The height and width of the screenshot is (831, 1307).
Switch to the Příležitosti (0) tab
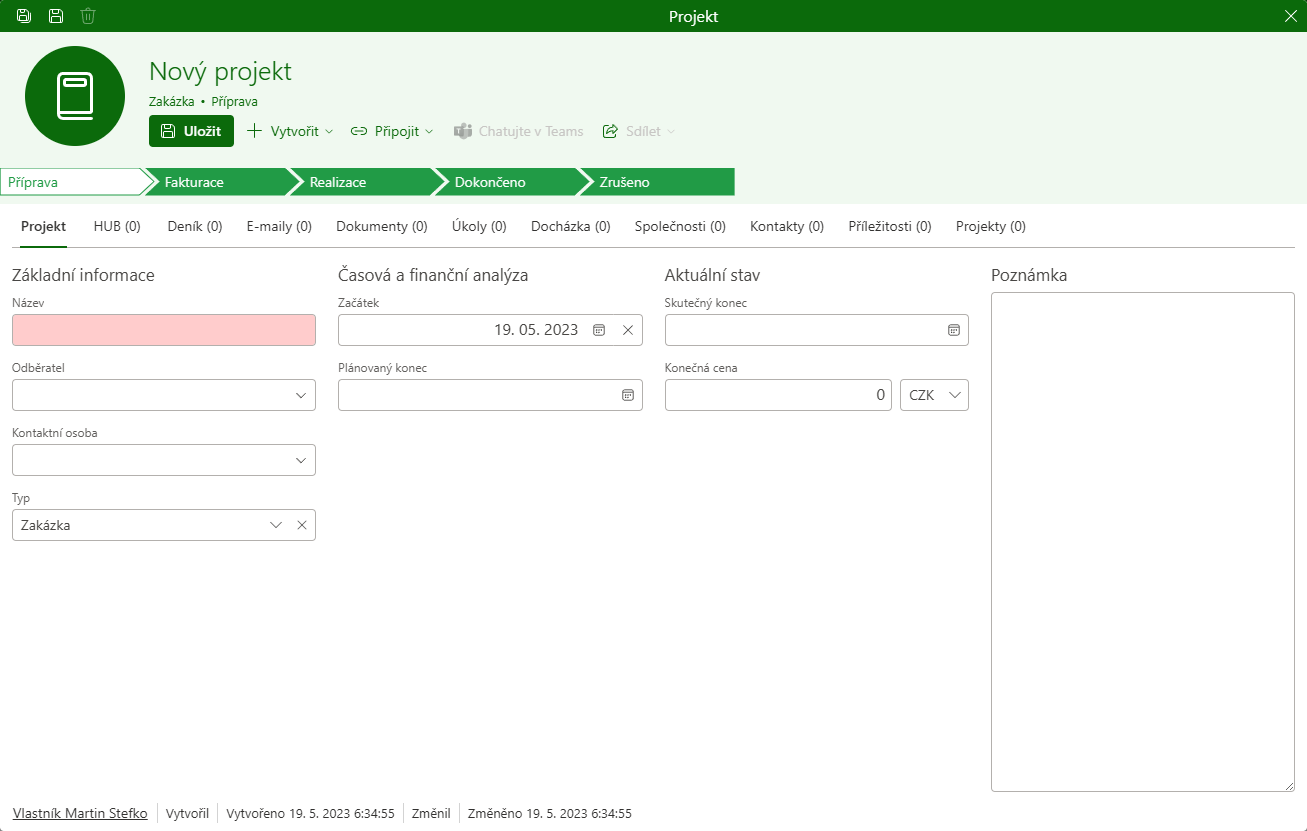tap(890, 227)
